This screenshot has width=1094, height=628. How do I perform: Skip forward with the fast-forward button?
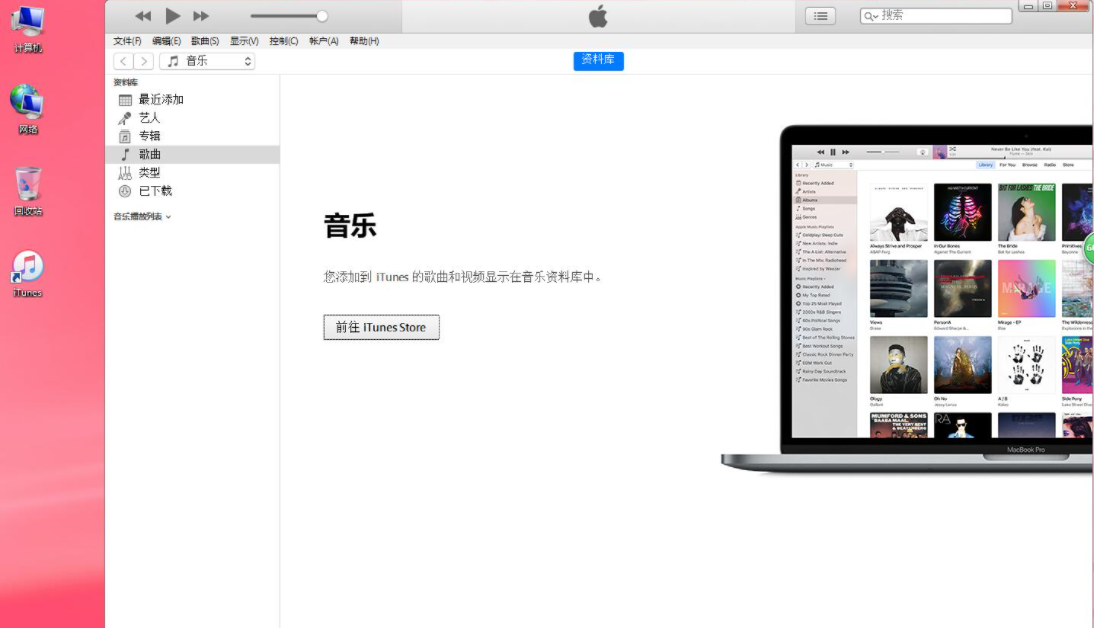(x=201, y=16)
